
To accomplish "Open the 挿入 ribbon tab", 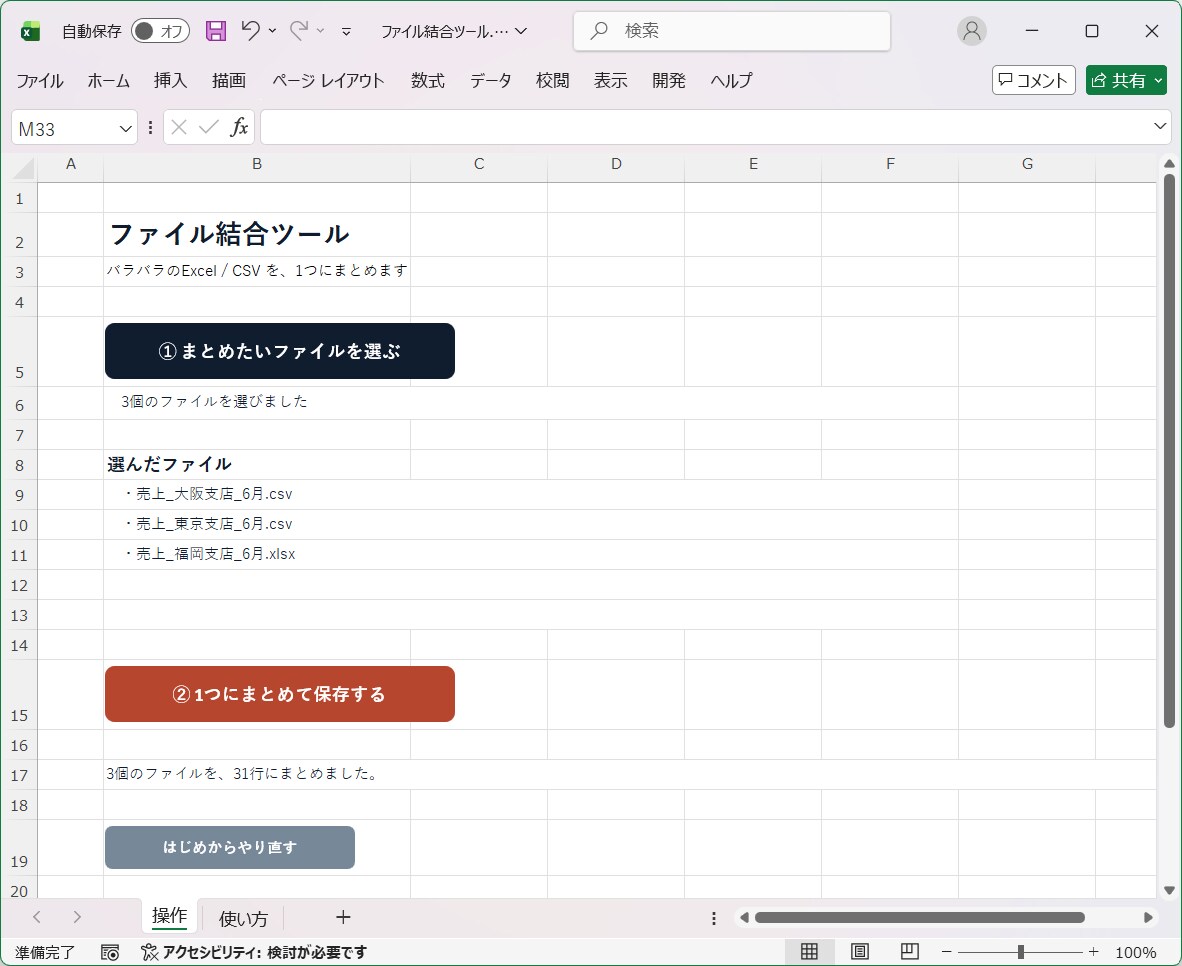I will coord(170,81).
